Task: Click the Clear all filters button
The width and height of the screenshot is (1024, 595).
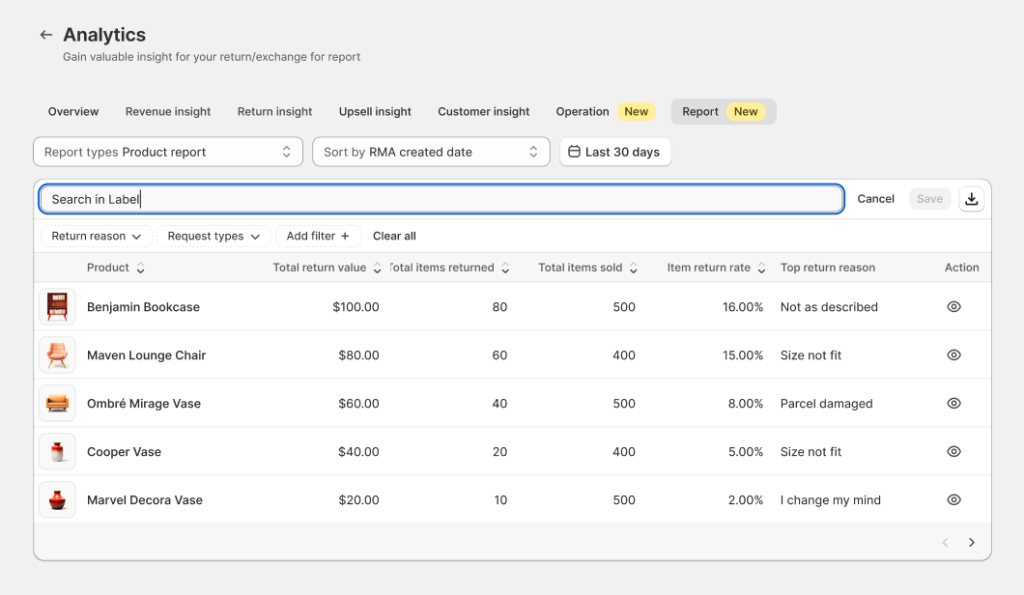Action: click(x=394, y=236)
